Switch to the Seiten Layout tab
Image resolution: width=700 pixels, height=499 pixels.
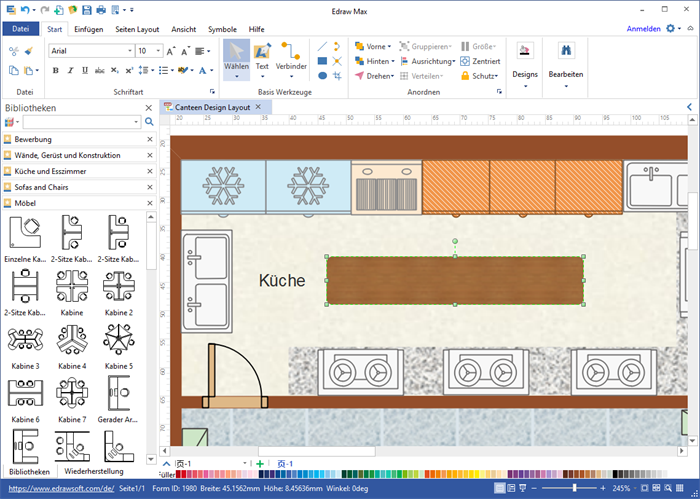(x=138, y=29)
